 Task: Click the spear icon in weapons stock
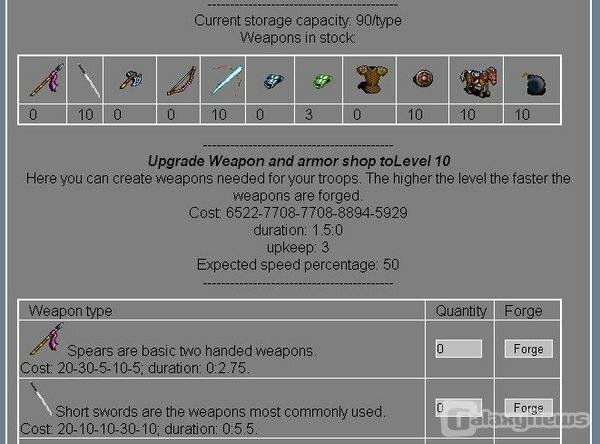pos(47,80)
